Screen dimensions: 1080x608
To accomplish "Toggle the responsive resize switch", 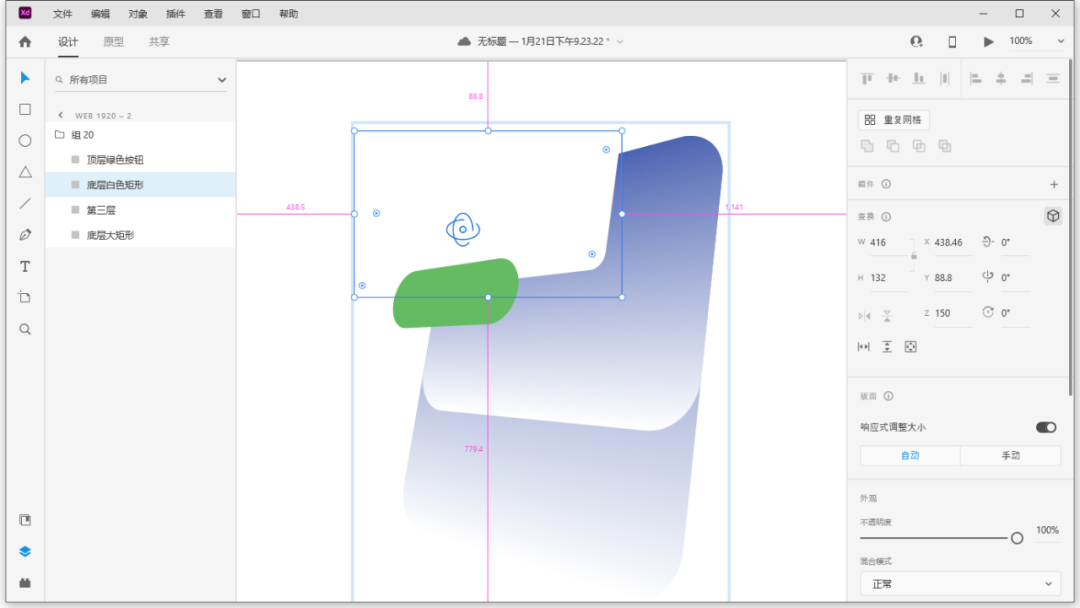I will (1046, 427).
